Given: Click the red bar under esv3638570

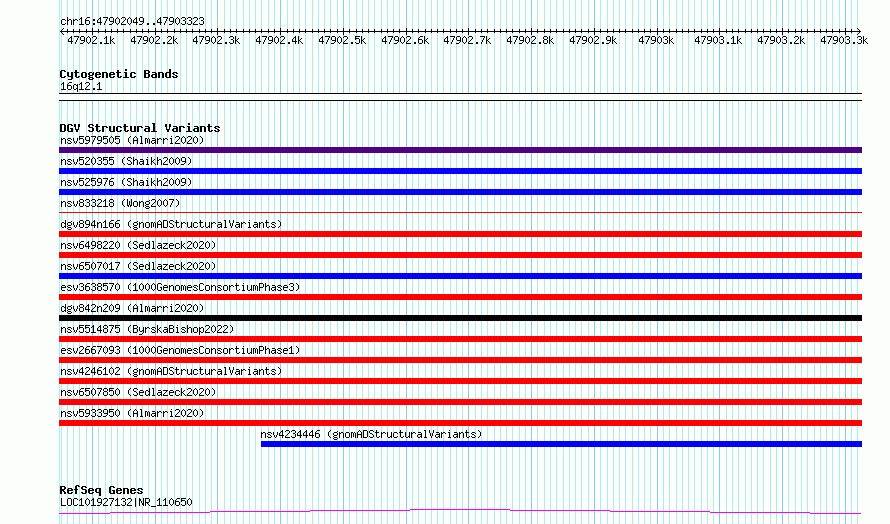Looking at the screenshot, I should pos(460,297).
